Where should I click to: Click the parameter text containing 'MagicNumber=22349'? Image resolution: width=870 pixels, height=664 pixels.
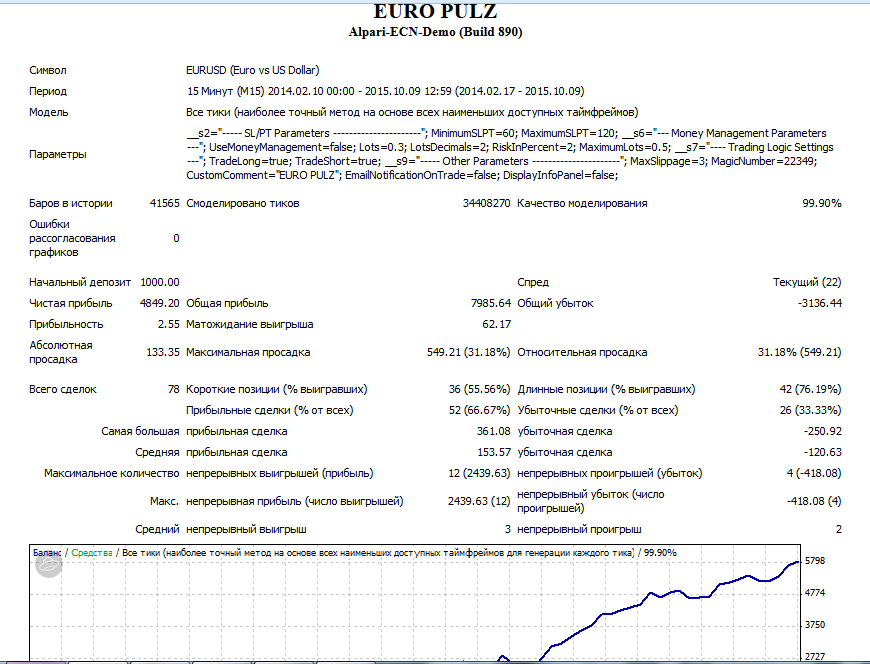coord(510,154)
